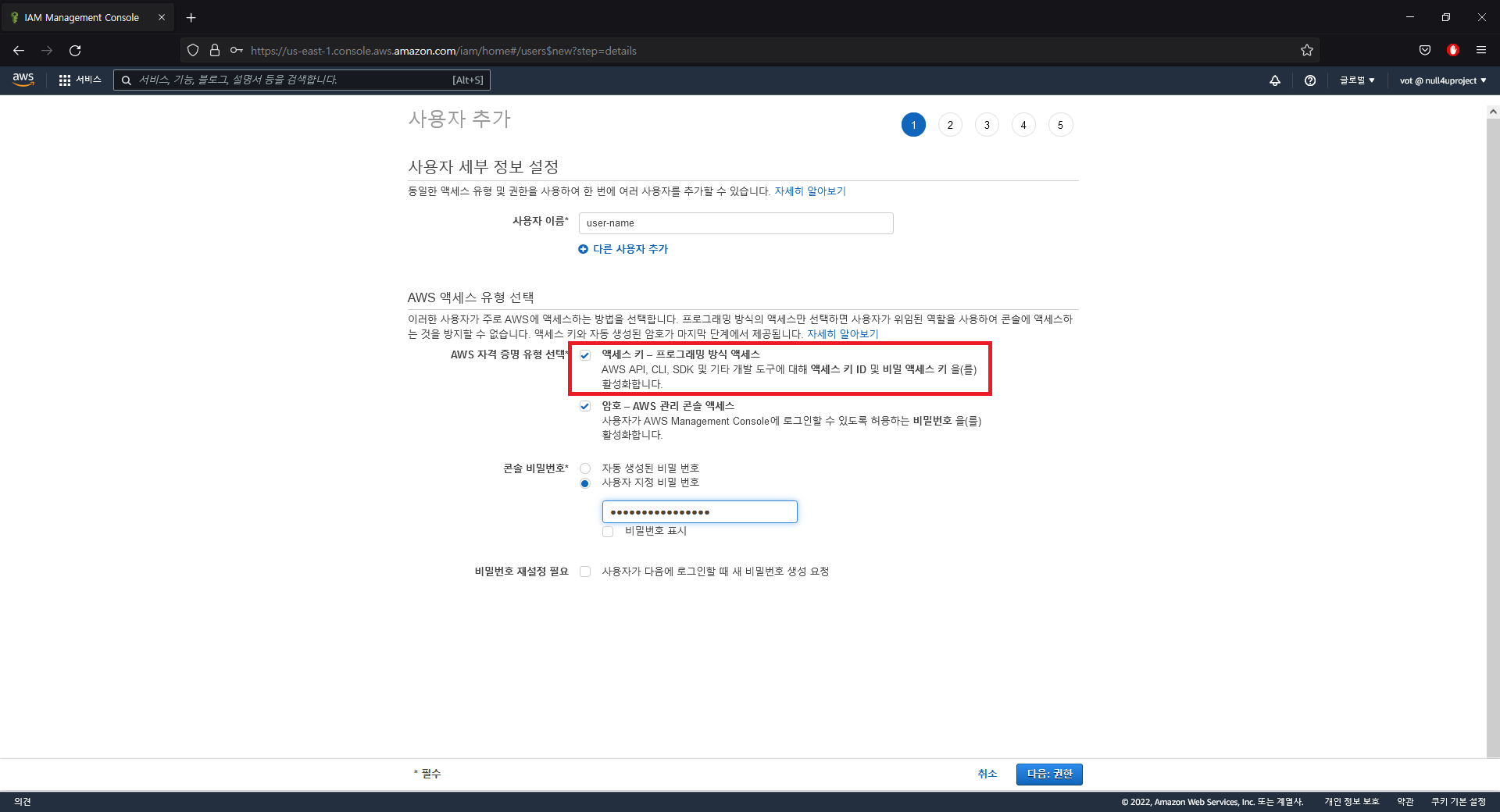Click the 다음: 권한 button
1500x812 pixels.
(1049, 774)
